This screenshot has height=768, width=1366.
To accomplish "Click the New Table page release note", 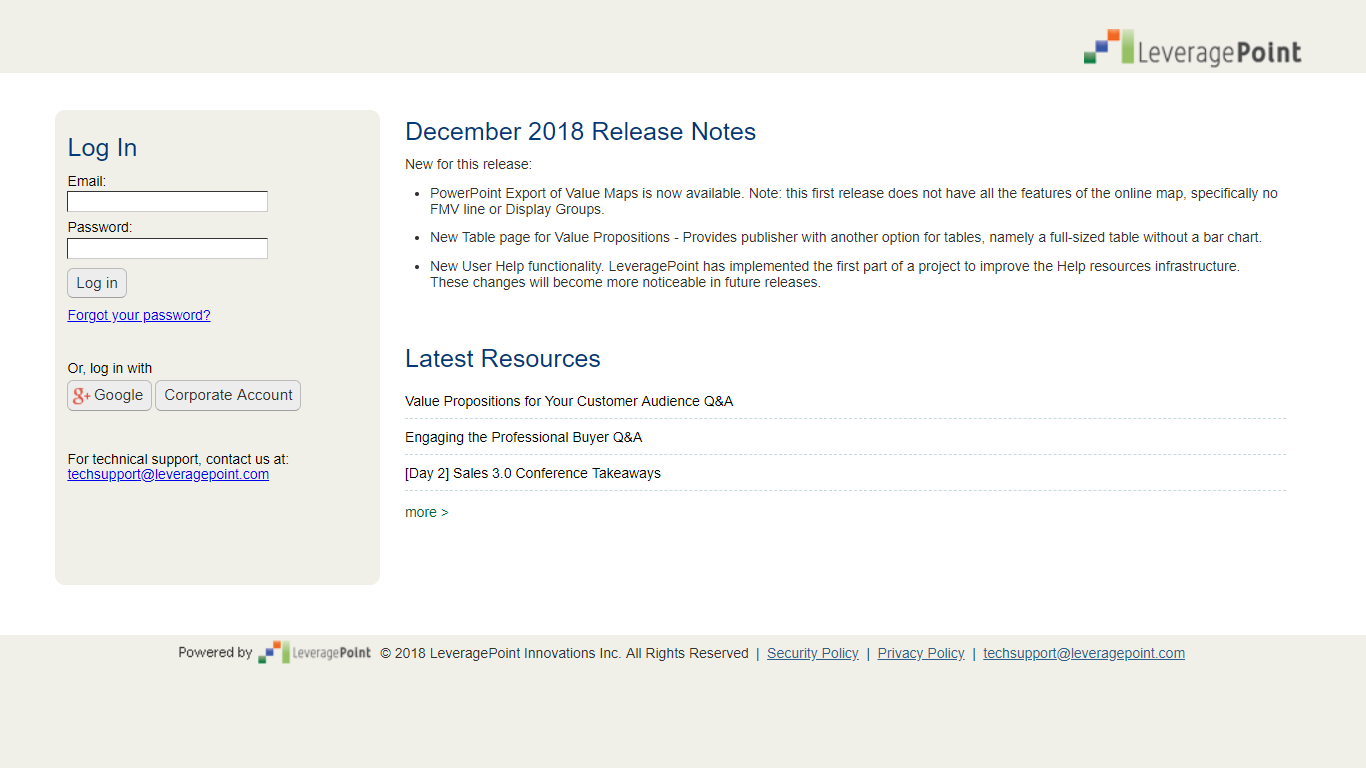I will (x=846, y=238).
